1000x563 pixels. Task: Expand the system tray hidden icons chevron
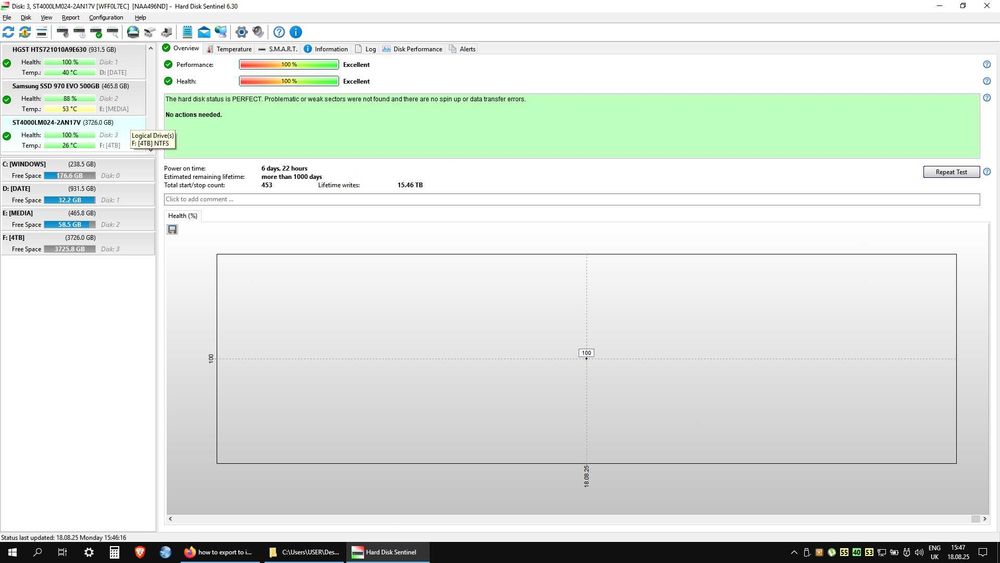(794, 552)
